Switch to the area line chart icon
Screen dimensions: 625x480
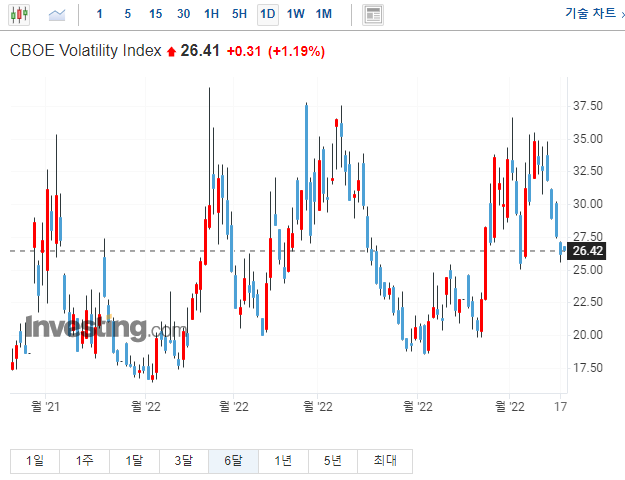(57, 15)
